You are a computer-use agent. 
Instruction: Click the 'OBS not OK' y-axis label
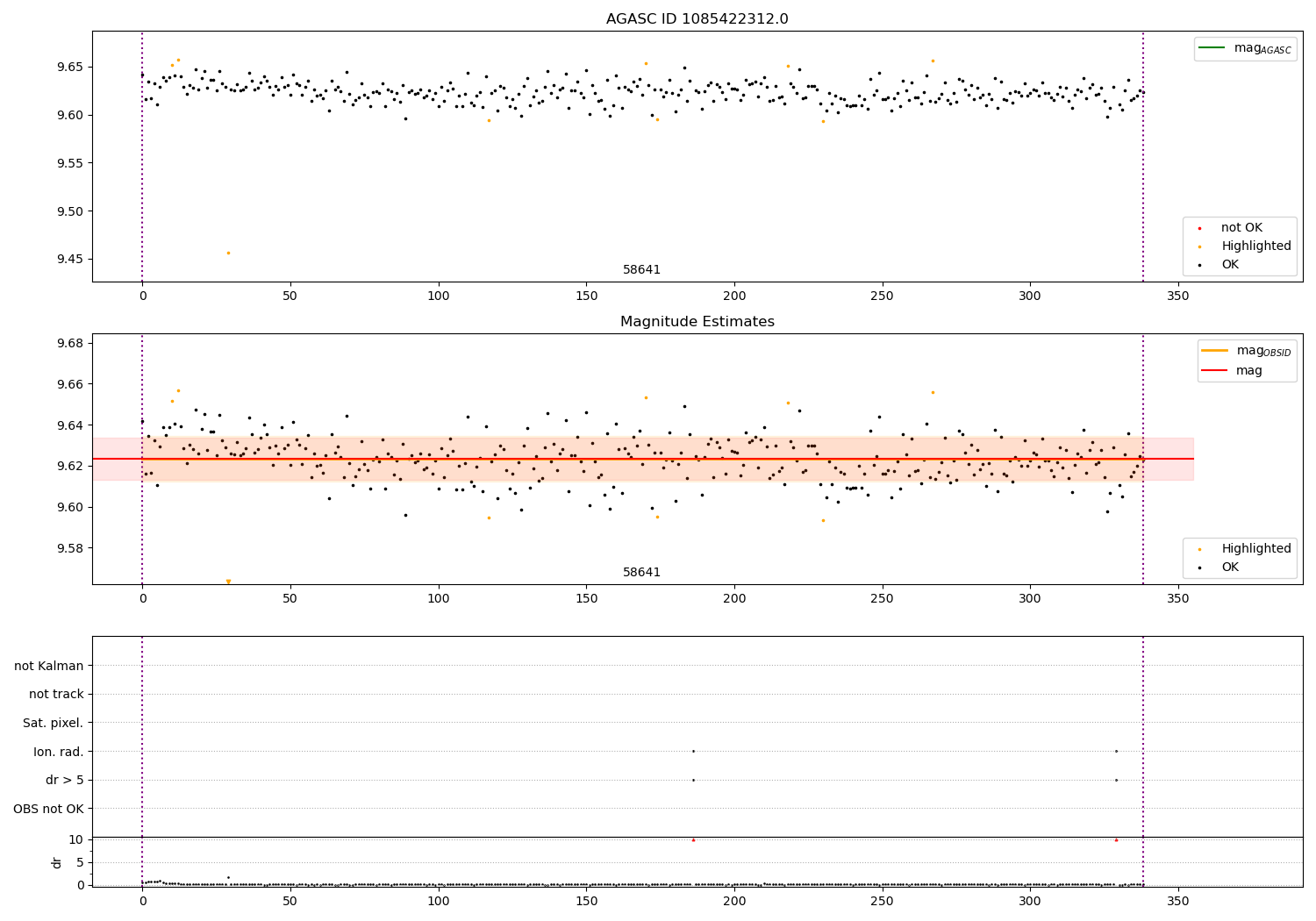click(49, 809)
